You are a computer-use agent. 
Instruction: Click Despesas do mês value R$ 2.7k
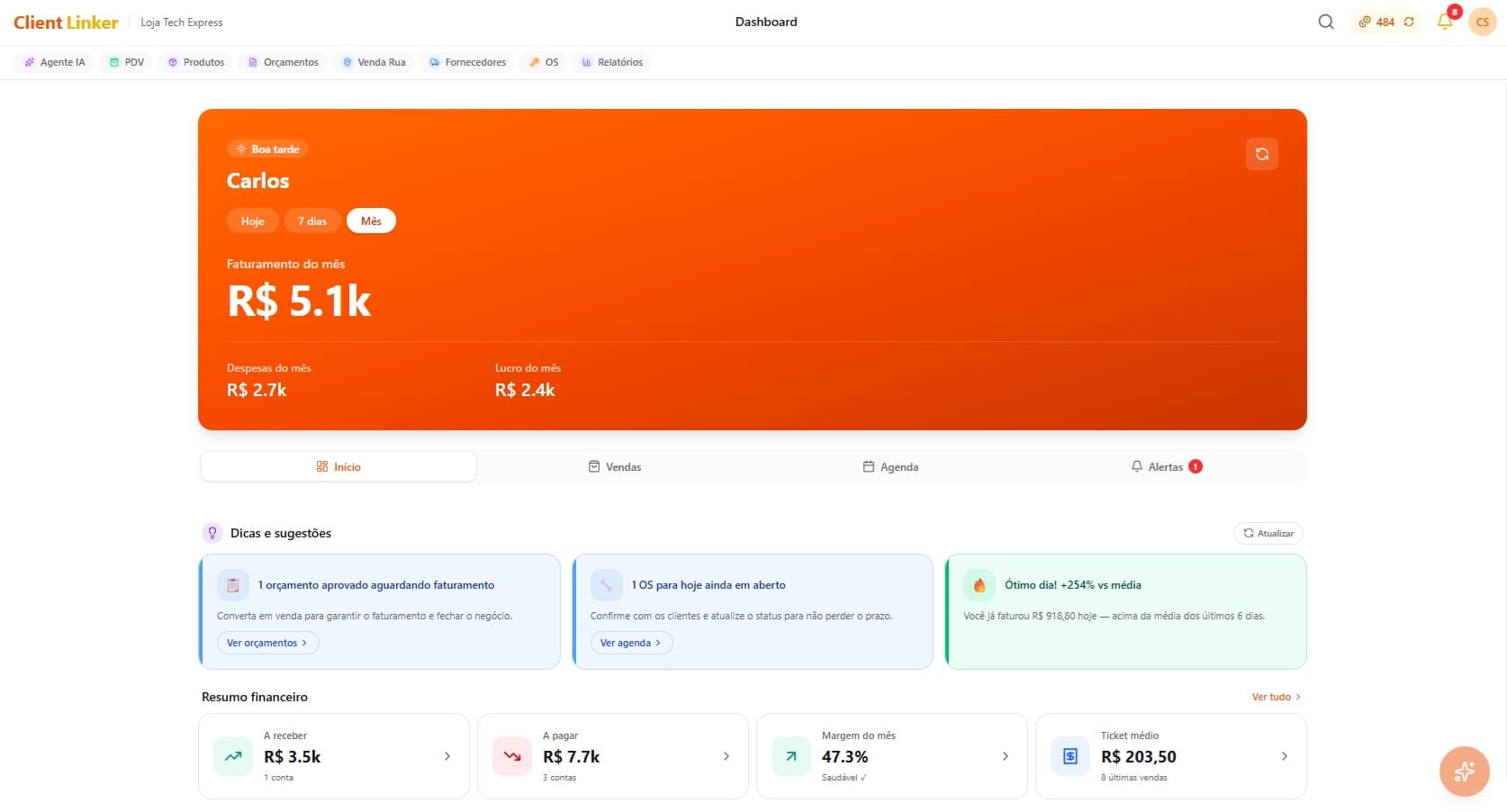coord(257,390)
